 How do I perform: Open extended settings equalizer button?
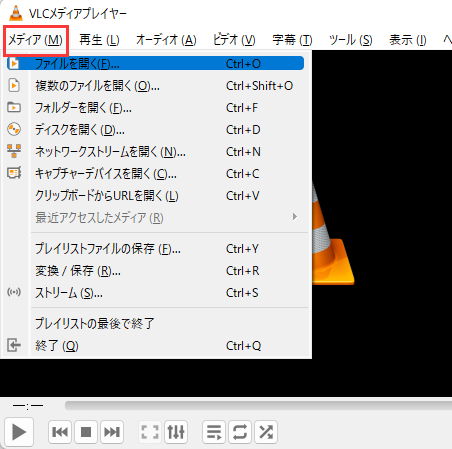[x=176, y=432]
